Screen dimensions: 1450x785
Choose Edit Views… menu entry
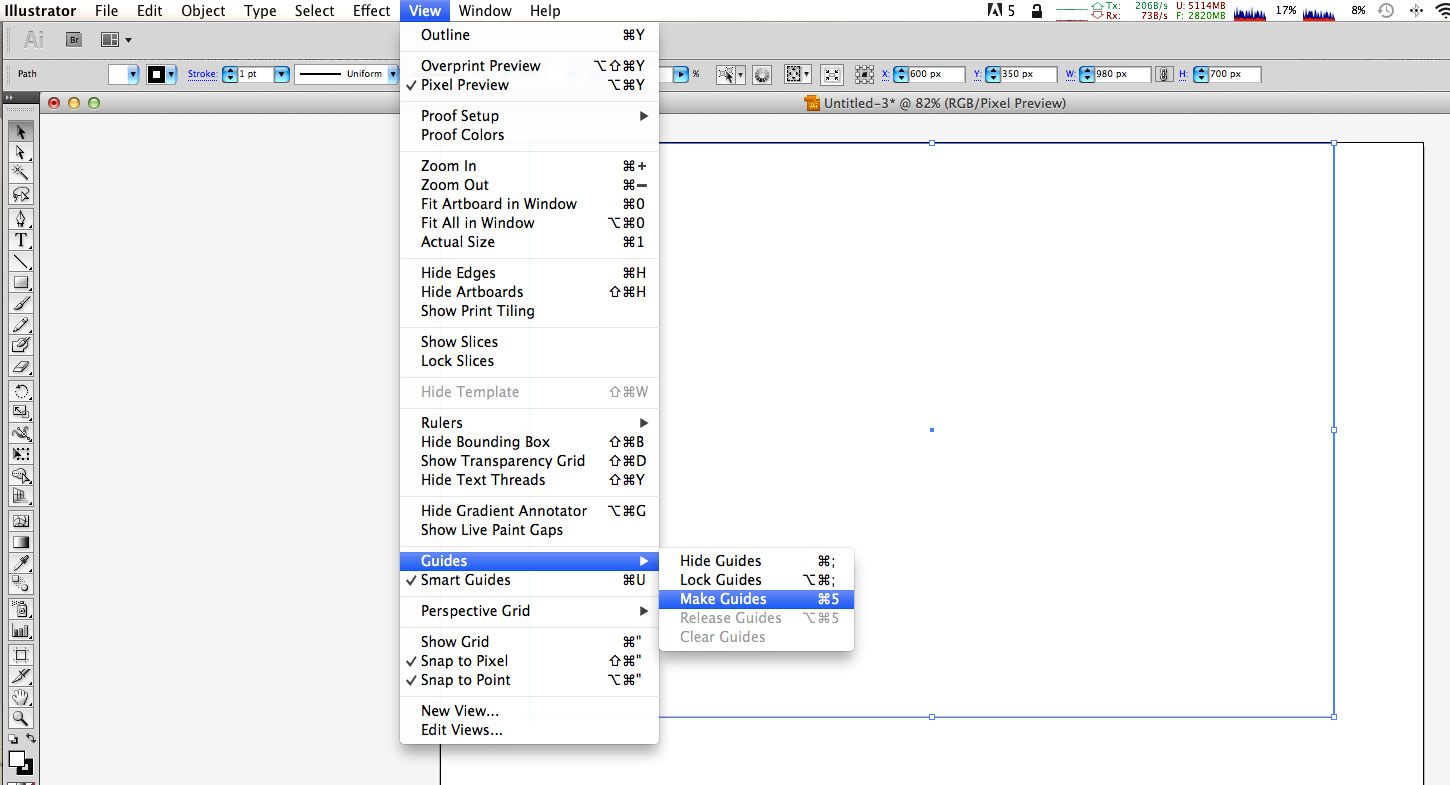tap(529, 730)
